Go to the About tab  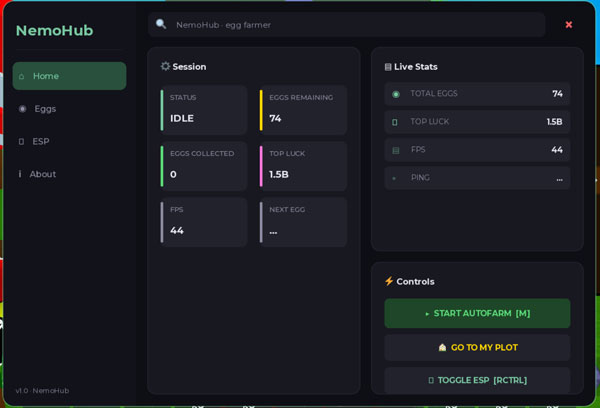(x=69, y=174)
